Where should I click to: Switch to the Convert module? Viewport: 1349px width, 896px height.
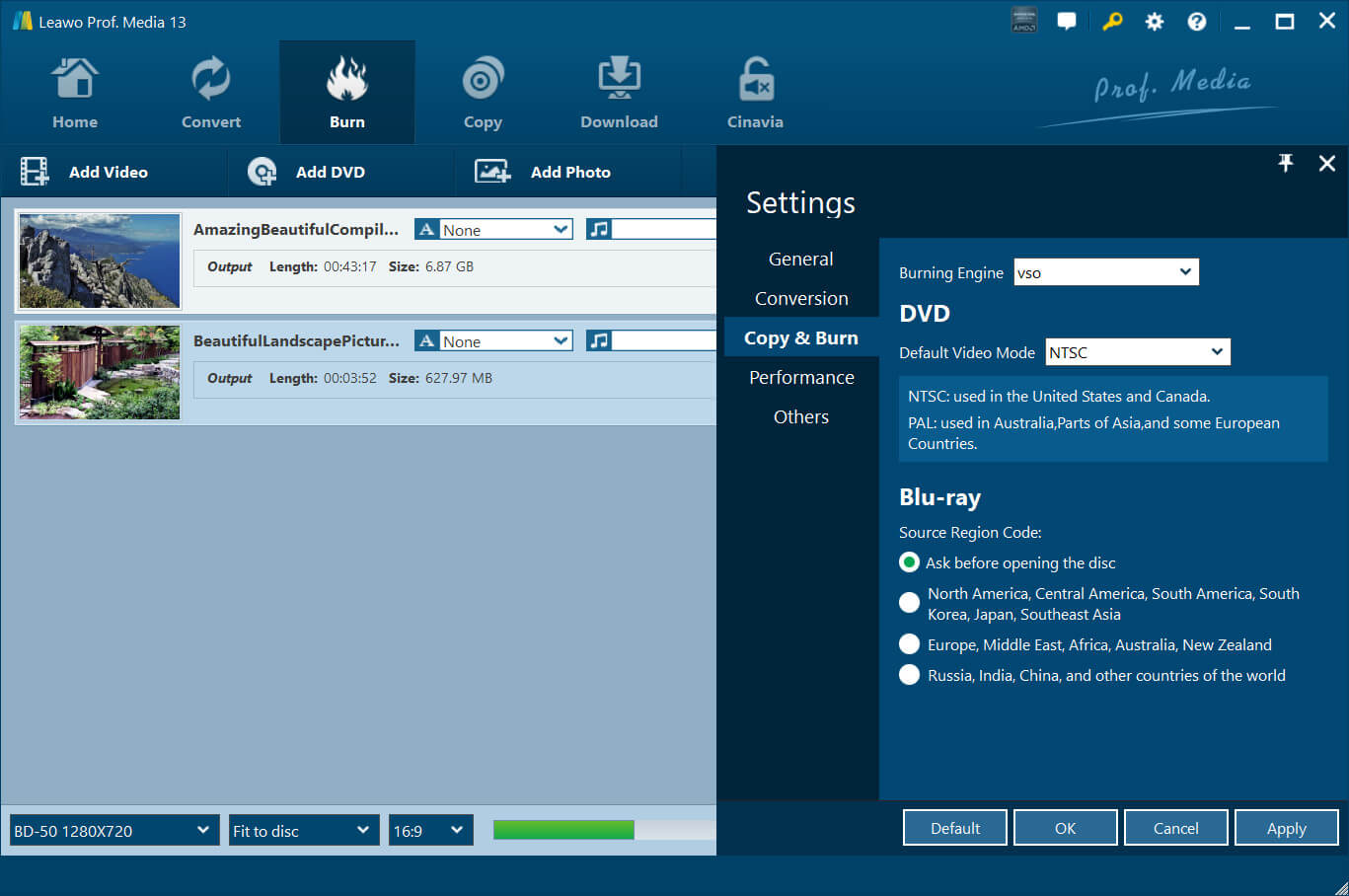pyautogui.click(x=210, y=91)
